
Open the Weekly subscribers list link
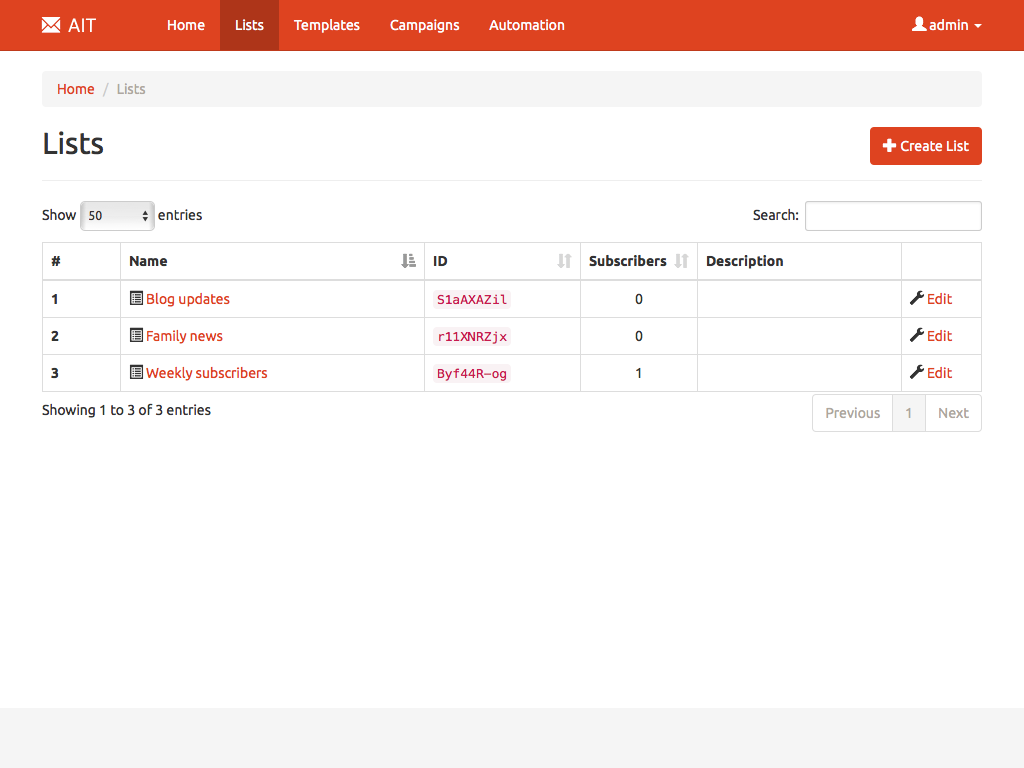coord(207,373)
